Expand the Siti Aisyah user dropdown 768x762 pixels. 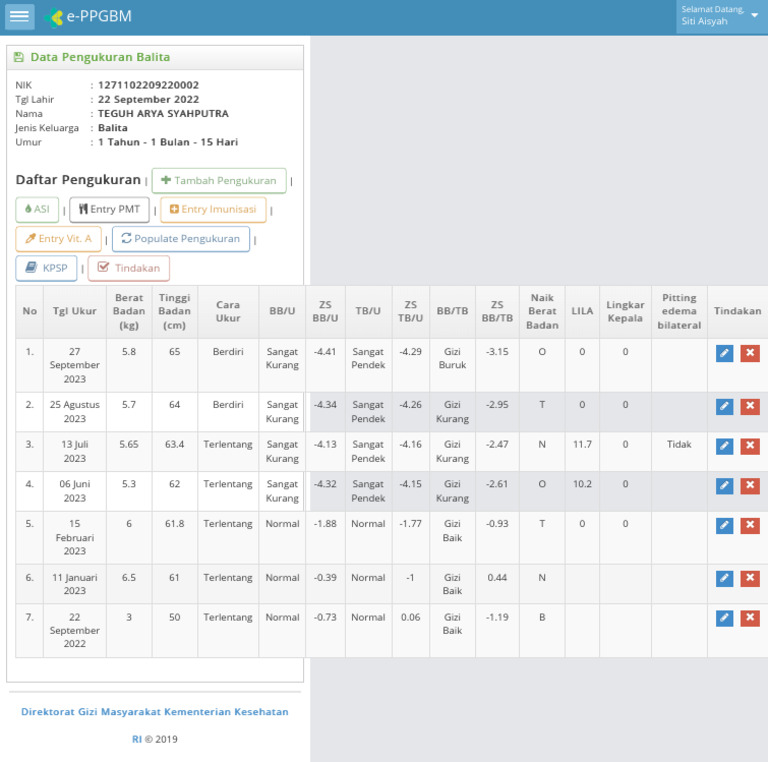click(x=720, y=16)
